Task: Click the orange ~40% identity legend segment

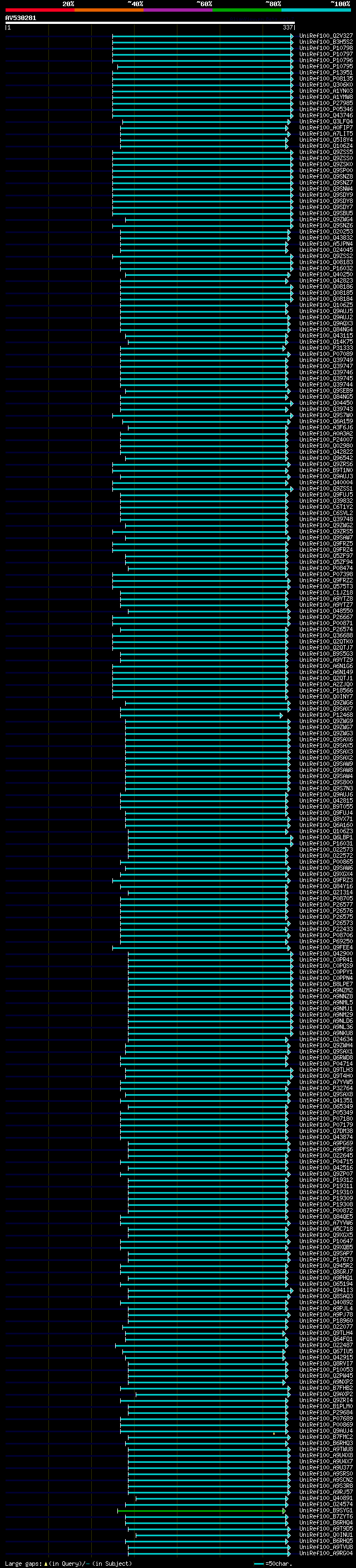Action: pos(109,10)
